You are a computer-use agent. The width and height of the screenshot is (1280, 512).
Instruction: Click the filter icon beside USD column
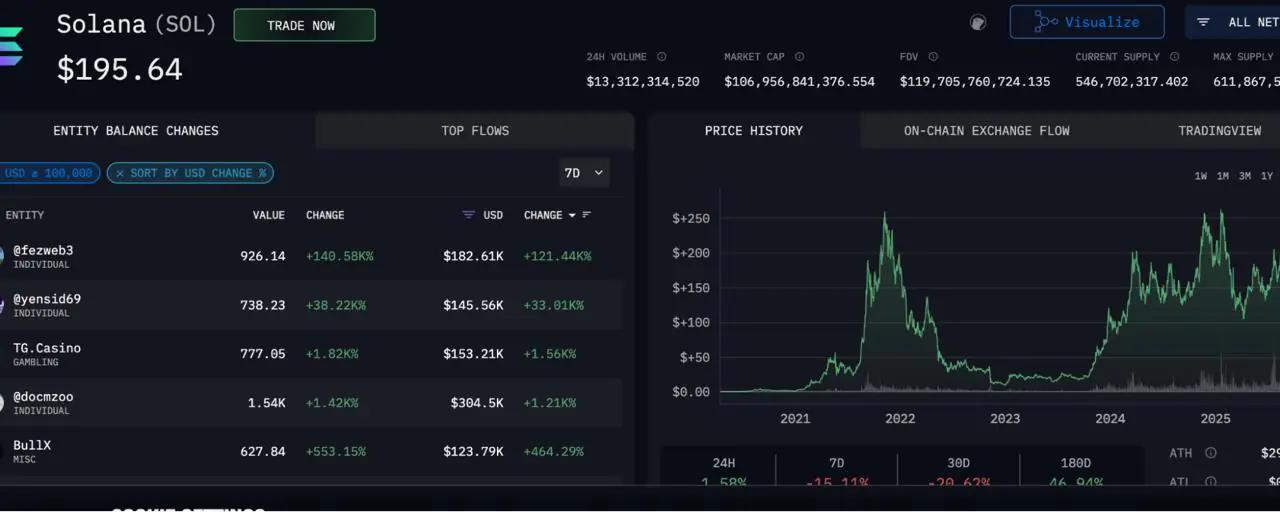coord(468,215)
